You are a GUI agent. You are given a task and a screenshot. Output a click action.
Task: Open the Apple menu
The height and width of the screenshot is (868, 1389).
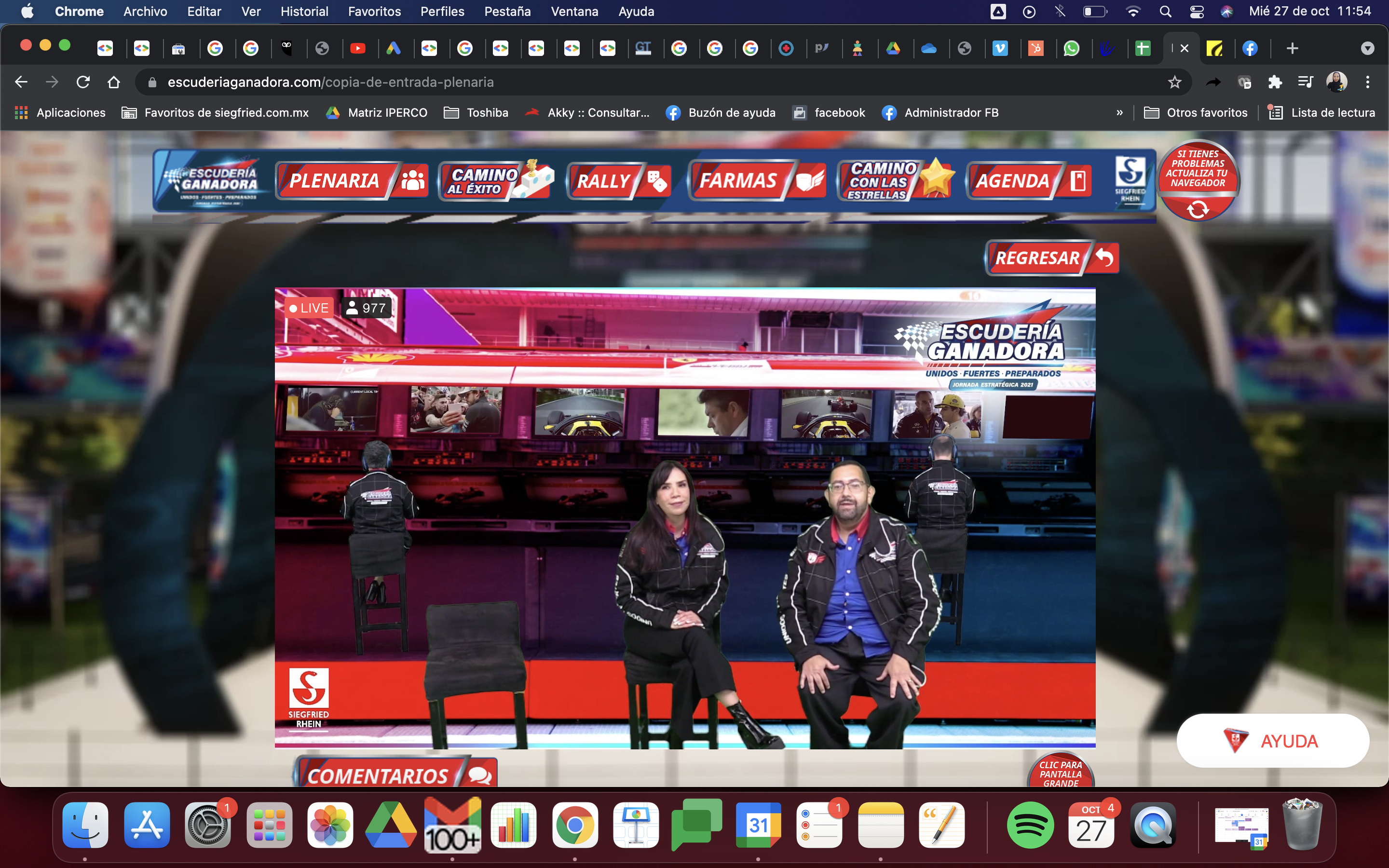click(27, 12)
